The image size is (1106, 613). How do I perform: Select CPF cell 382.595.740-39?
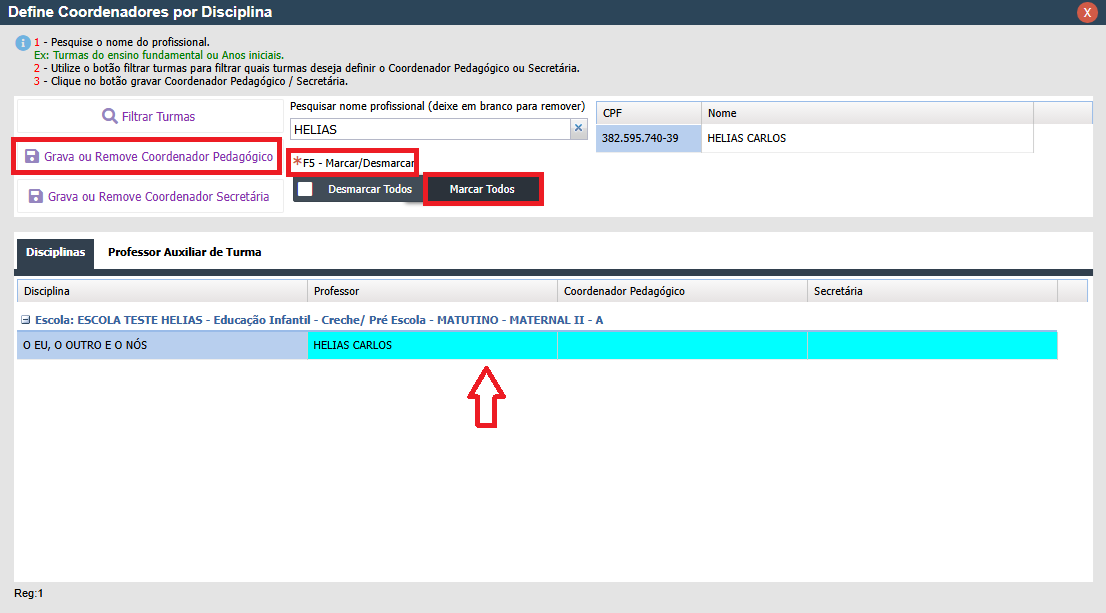tap(648, 138)
